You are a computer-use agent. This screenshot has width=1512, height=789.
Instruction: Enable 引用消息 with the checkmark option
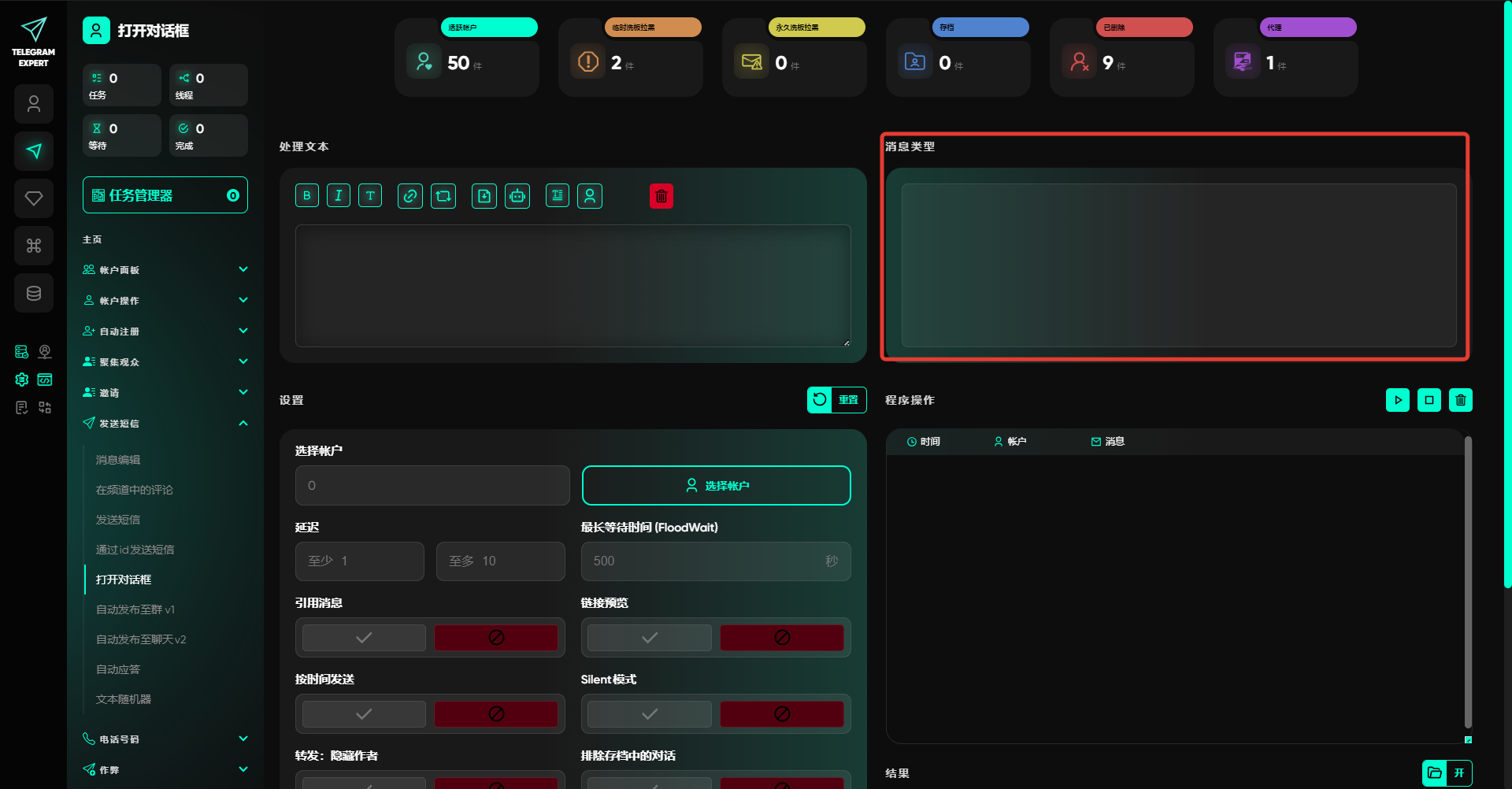coord(364,638)
